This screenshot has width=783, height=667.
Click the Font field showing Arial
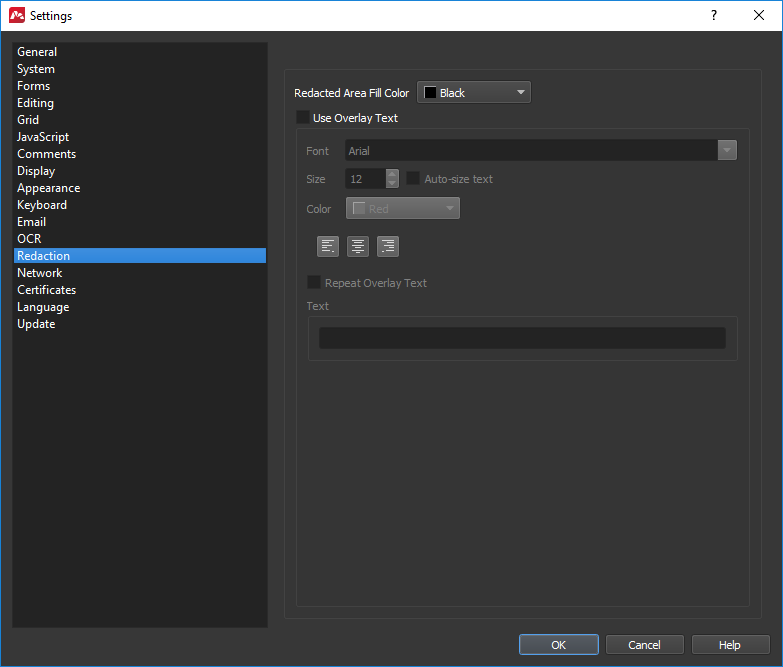pyautogui.click(x=531, y=150)
